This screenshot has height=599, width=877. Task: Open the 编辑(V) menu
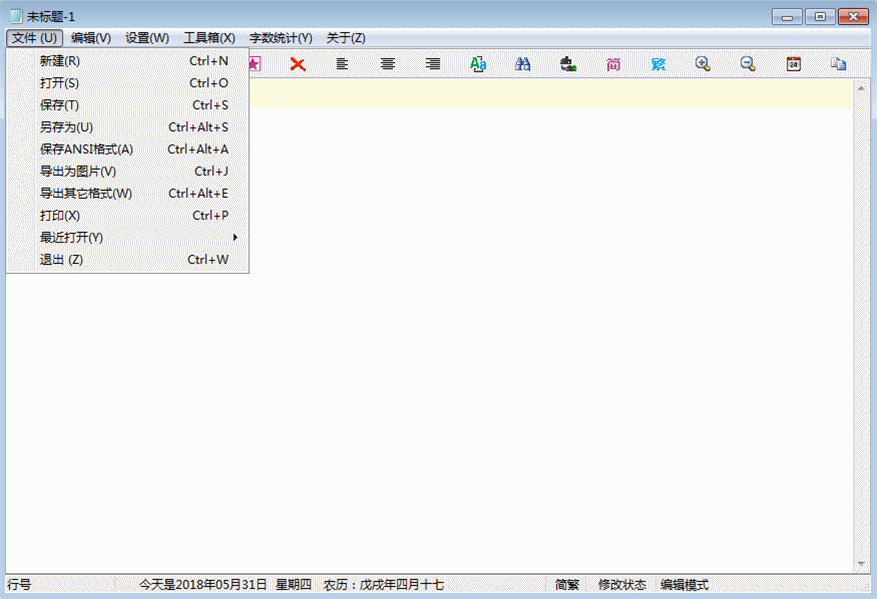(x=91, y=38)
